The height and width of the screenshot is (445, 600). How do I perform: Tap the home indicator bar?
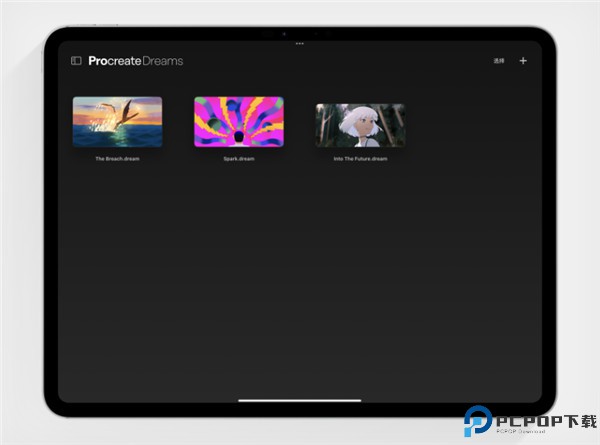300,401
